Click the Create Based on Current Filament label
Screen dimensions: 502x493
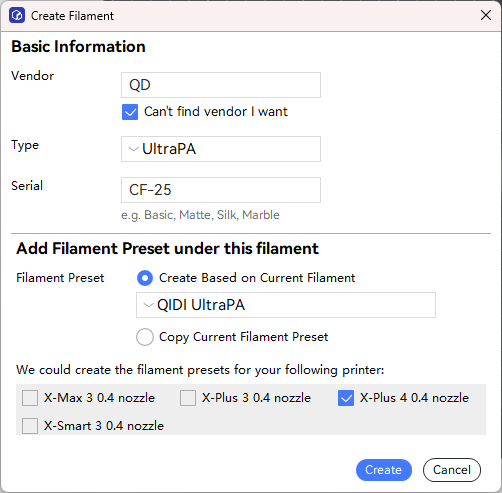[257, 278]
